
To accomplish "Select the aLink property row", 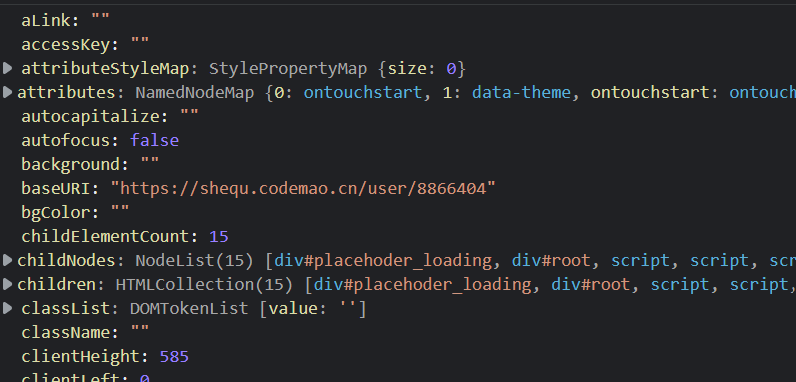I will (x=65, y=21).
